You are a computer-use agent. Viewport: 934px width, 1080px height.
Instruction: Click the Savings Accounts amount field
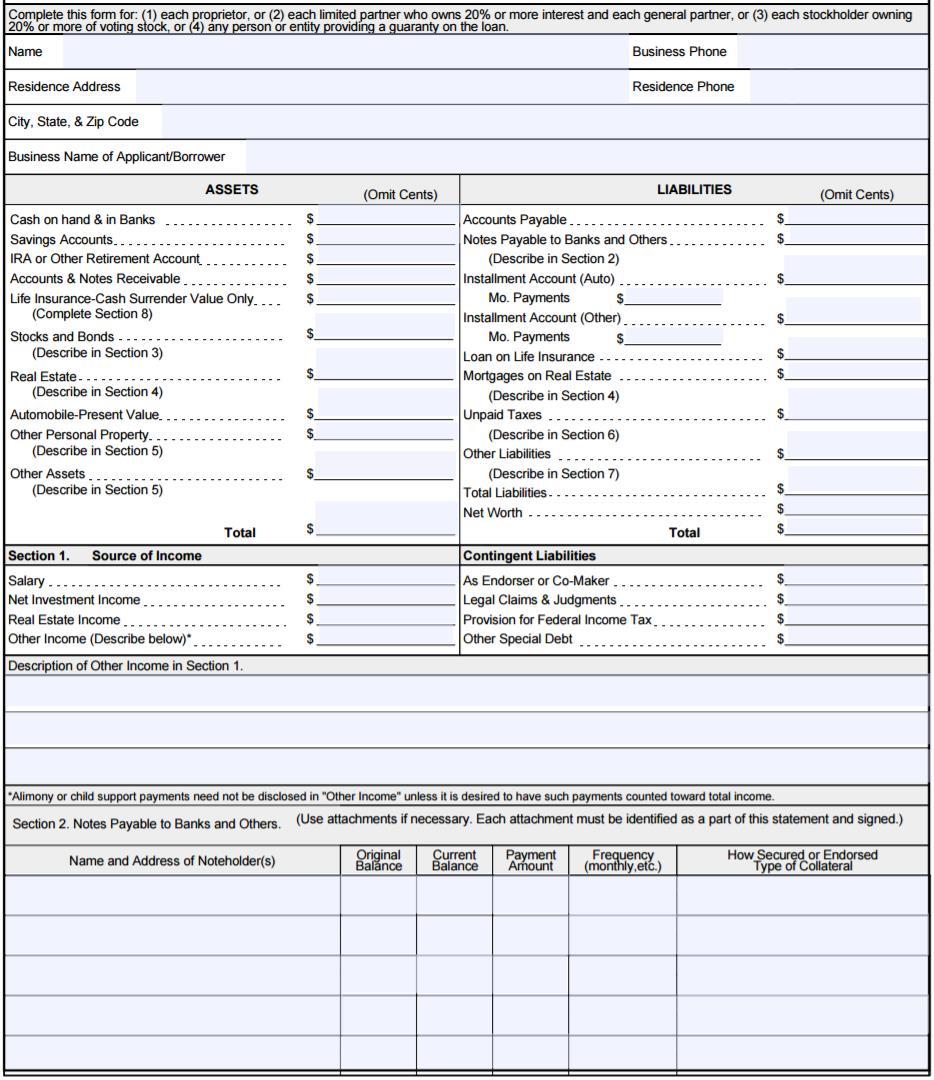pyautogui.click(x=385, y=238)
